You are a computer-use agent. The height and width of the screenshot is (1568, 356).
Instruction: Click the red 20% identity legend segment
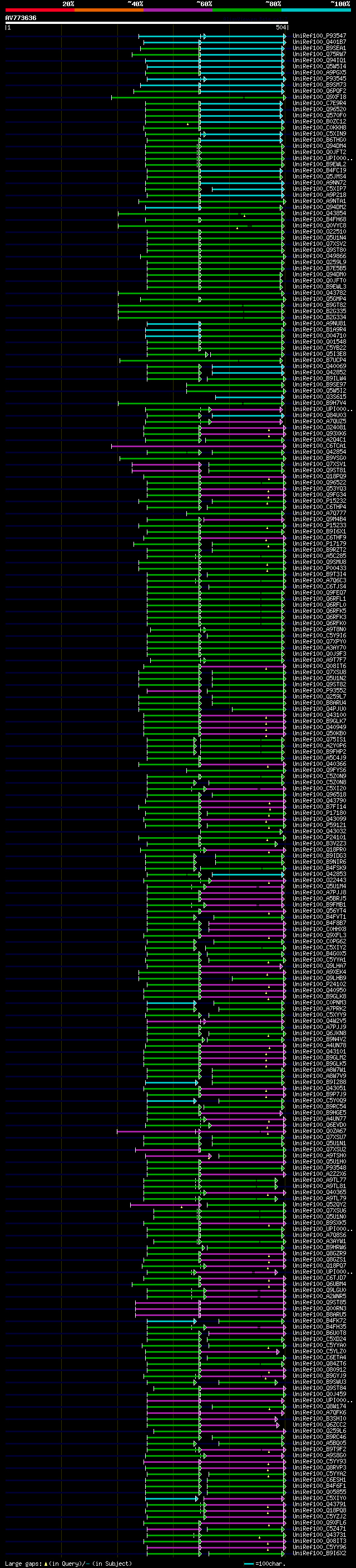point(39,10)
